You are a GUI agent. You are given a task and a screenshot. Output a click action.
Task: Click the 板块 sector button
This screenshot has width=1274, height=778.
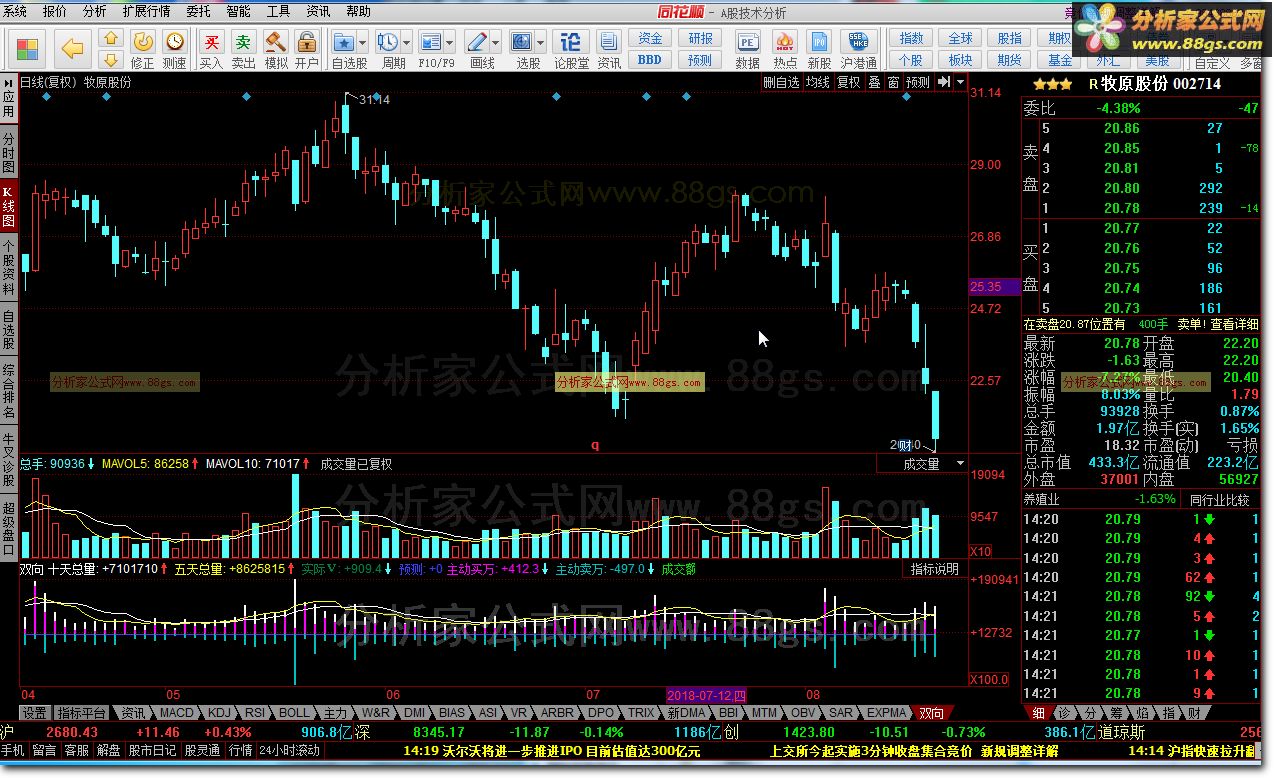point(960,59)
